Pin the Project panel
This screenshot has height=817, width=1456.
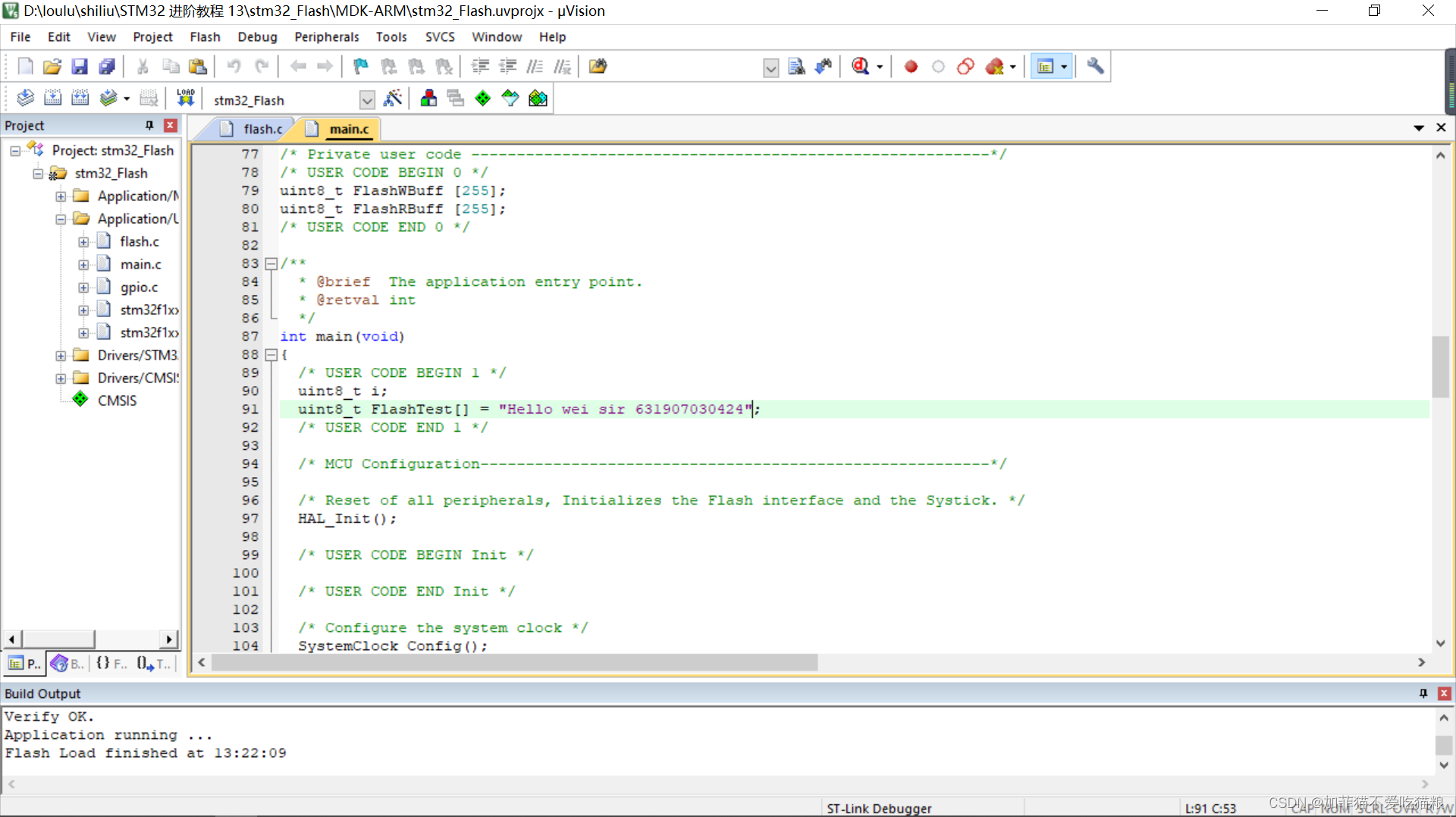click(149, 125)
